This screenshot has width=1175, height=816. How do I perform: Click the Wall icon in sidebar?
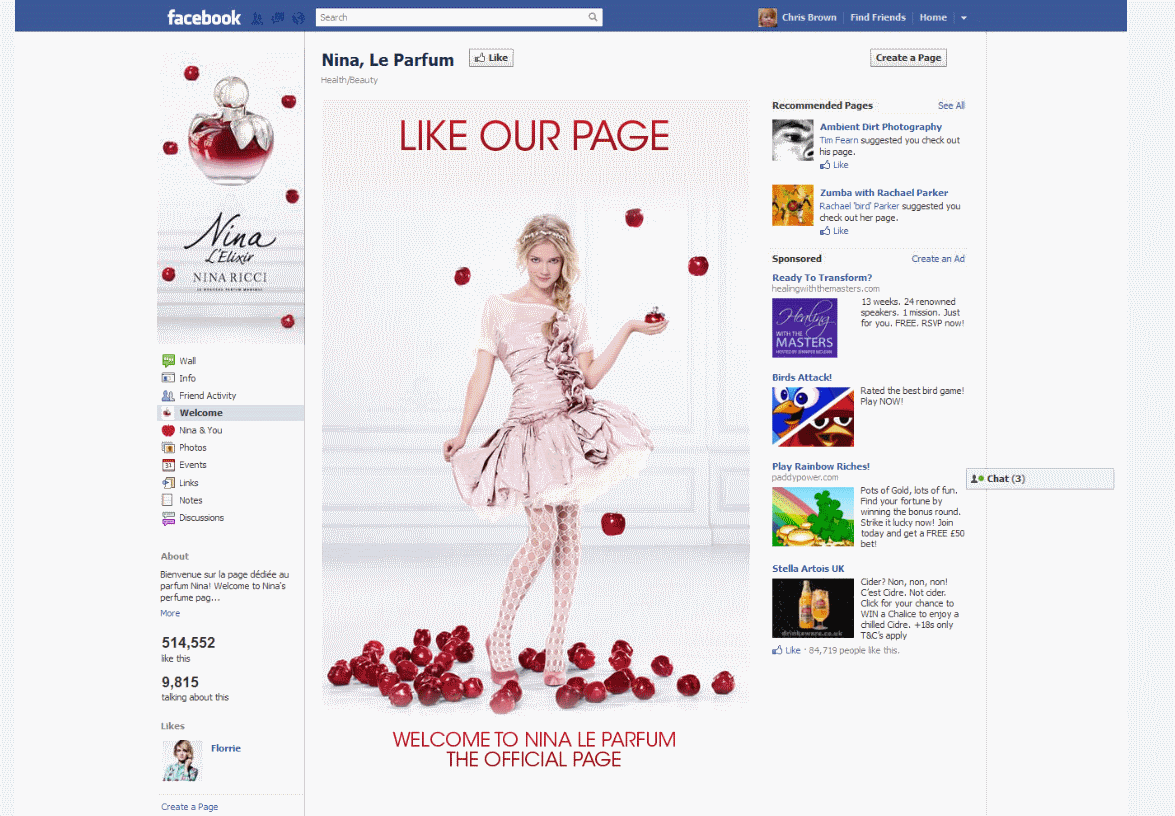168,361
